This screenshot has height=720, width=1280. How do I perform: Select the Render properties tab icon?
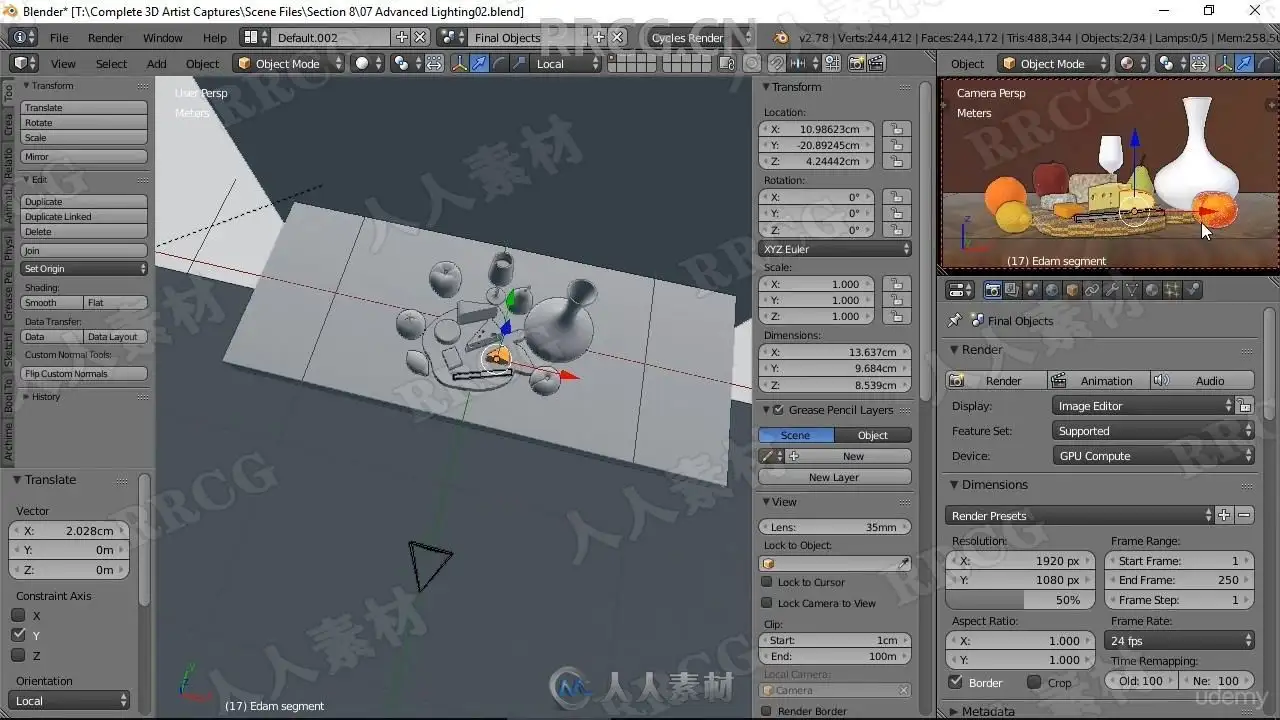pos(993,290)
